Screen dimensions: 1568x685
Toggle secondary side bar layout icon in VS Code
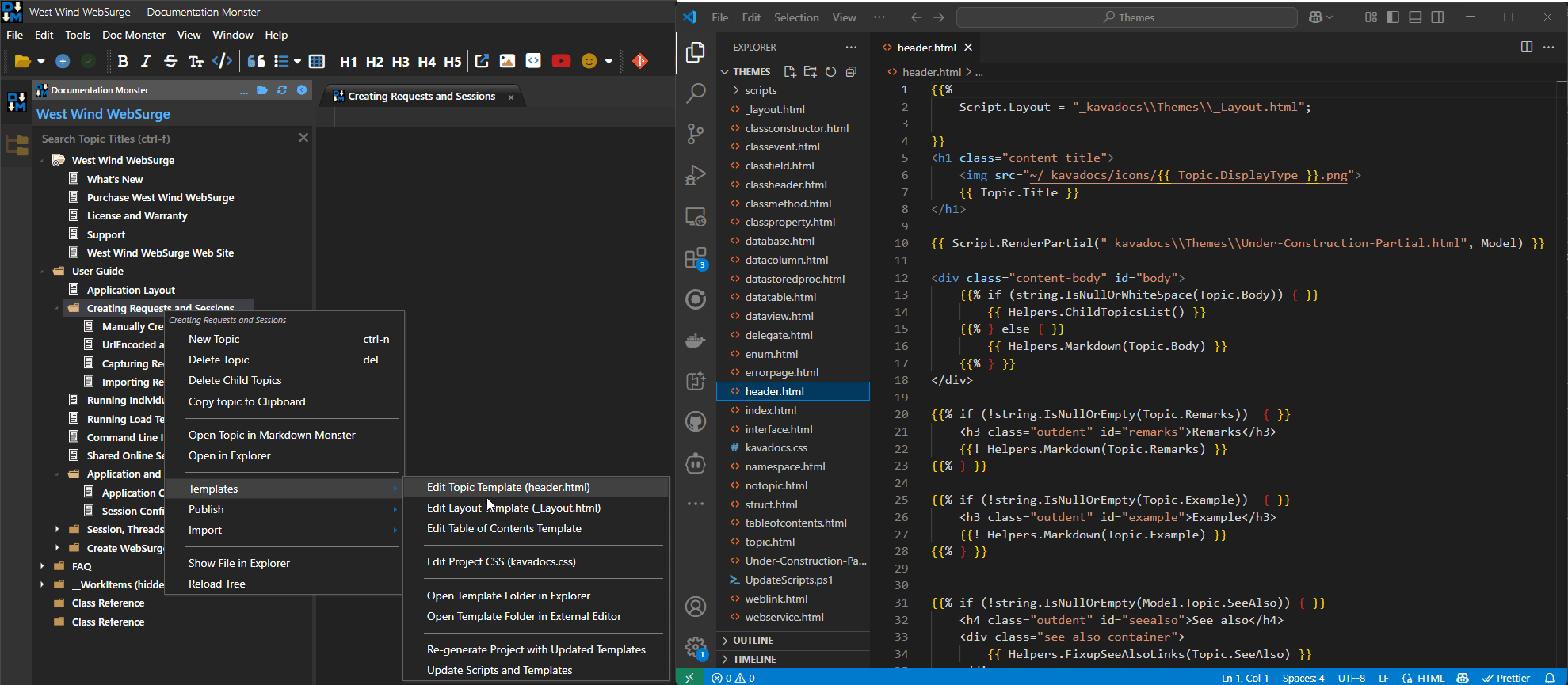pos(1437,17)
